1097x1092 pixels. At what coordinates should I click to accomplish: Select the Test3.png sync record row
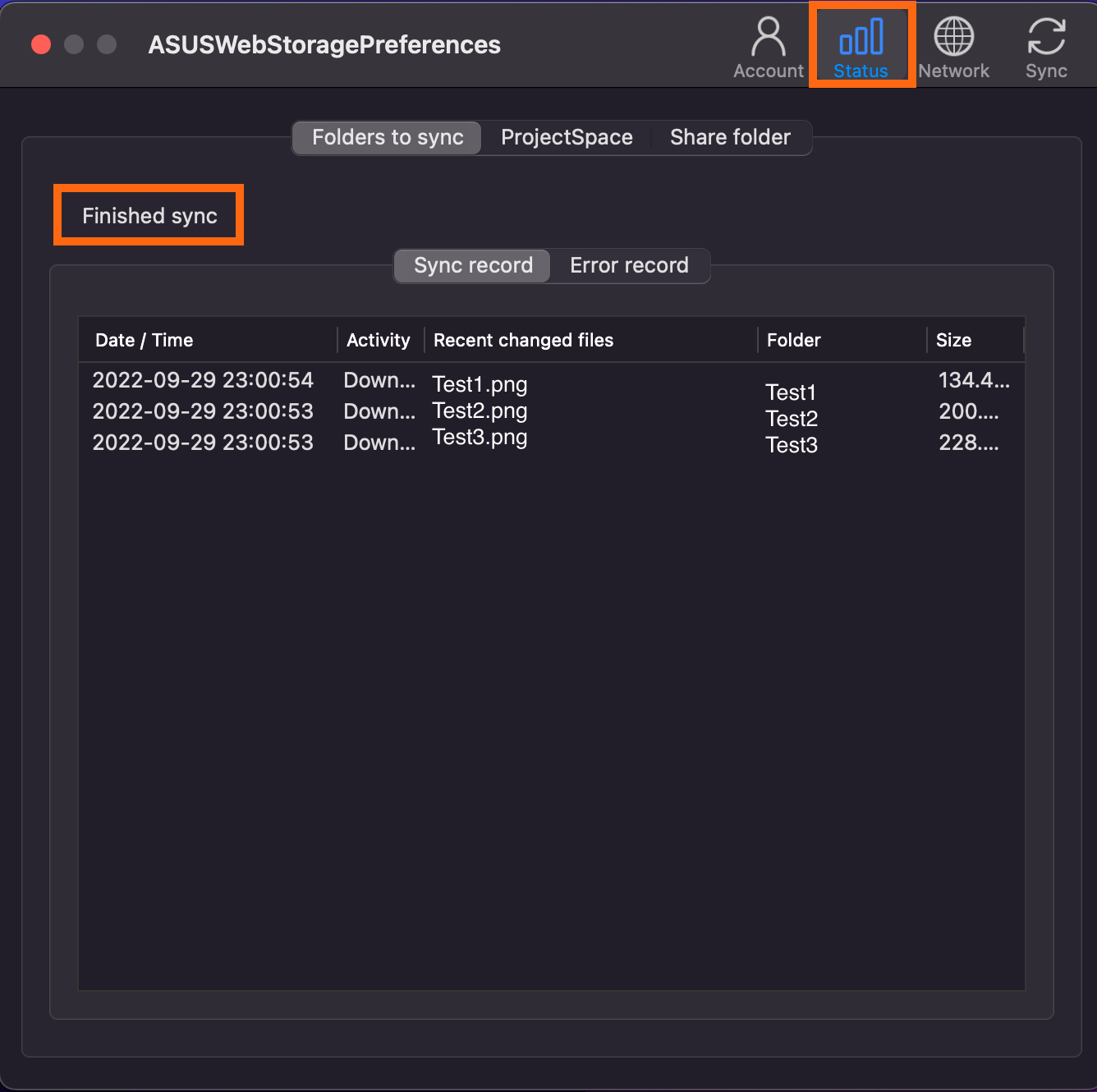552,443
